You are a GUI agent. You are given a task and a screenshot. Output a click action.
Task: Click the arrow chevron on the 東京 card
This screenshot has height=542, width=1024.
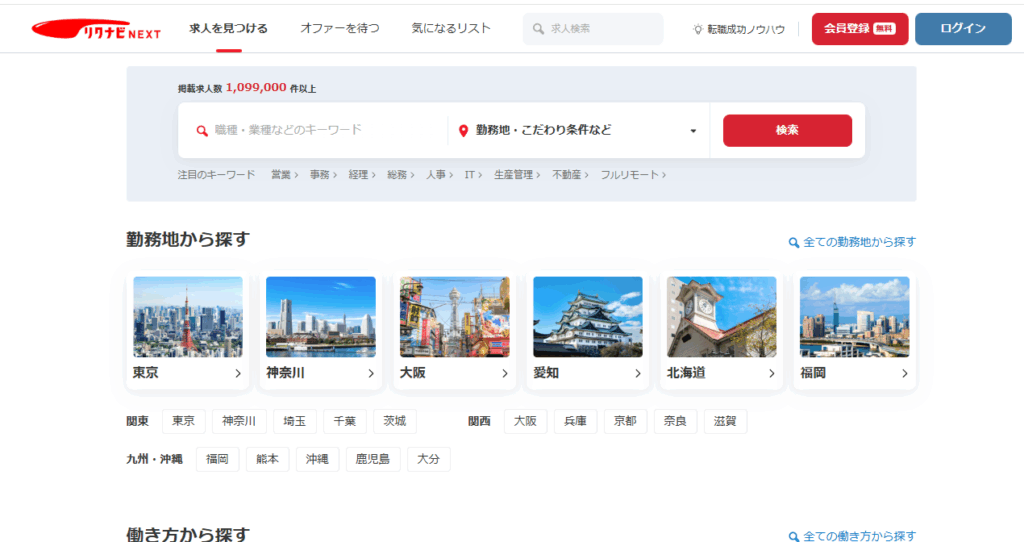(x=238, y=373)
